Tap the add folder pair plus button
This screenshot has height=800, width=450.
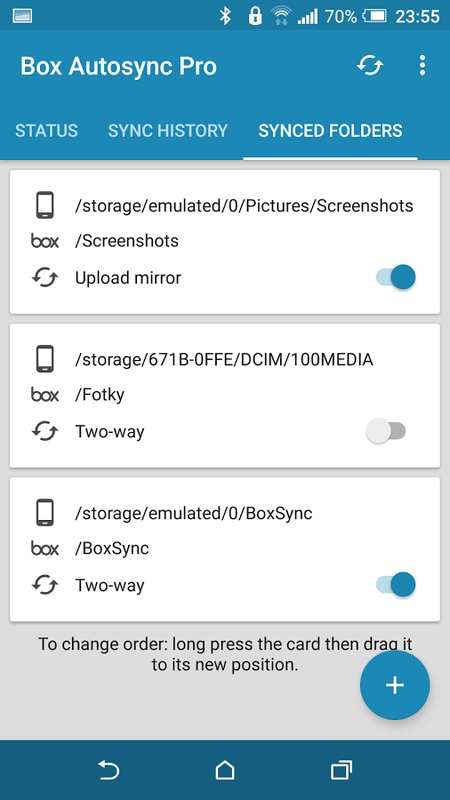coord(395,685)
